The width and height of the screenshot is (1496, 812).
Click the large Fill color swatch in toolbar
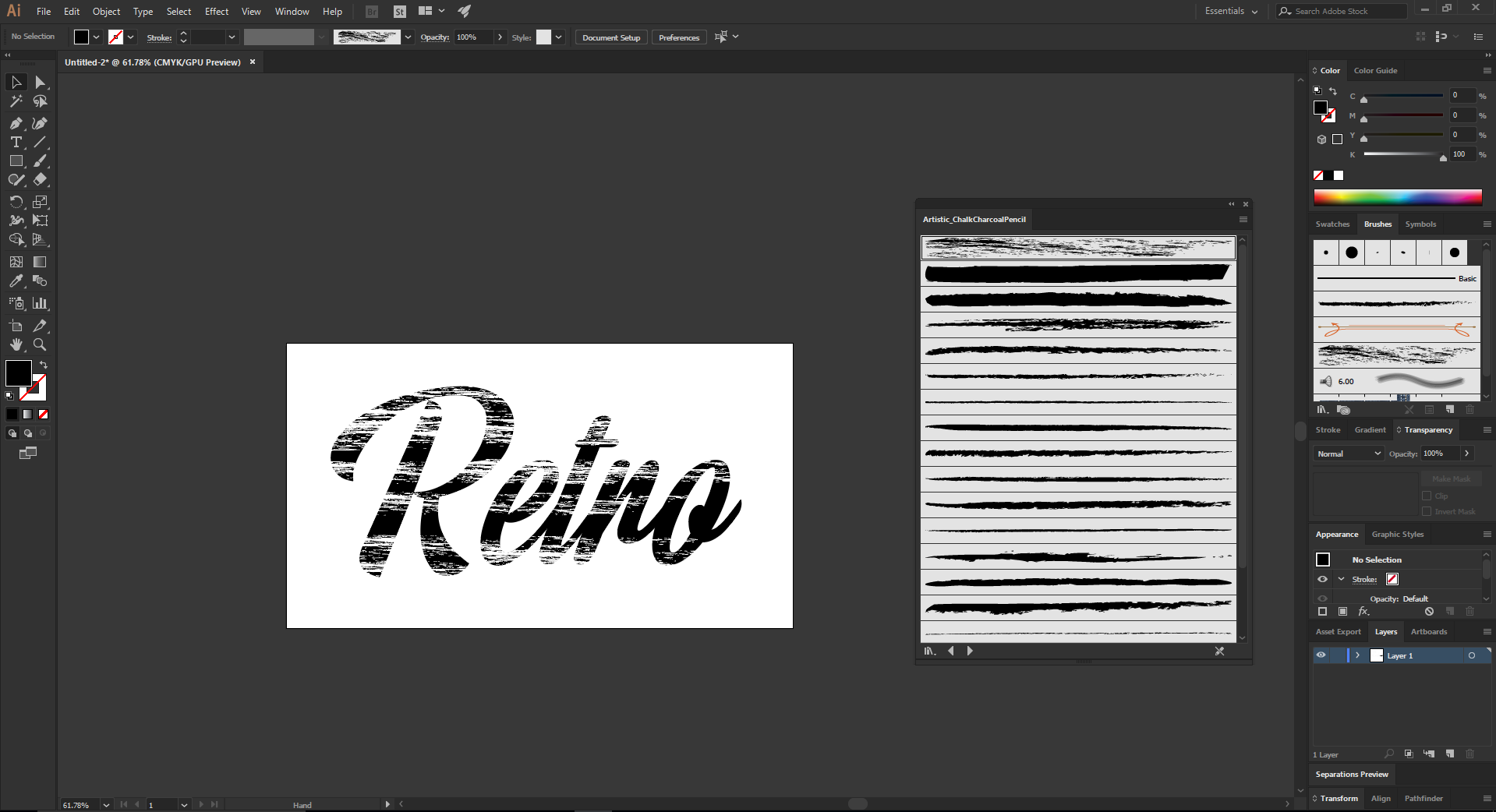coord(19,373)
